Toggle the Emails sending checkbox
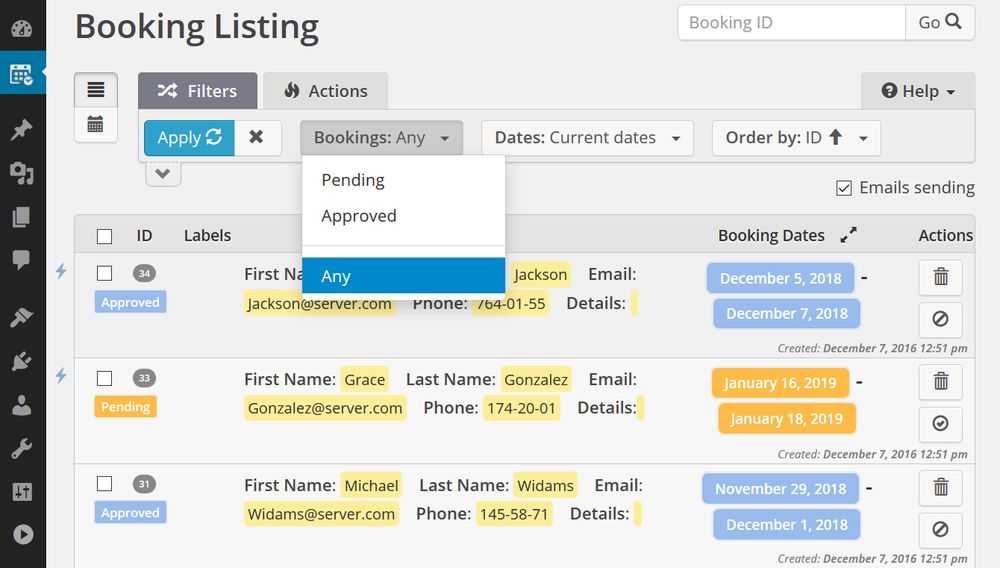This screenshot has height=568, width=1000. 844,188
